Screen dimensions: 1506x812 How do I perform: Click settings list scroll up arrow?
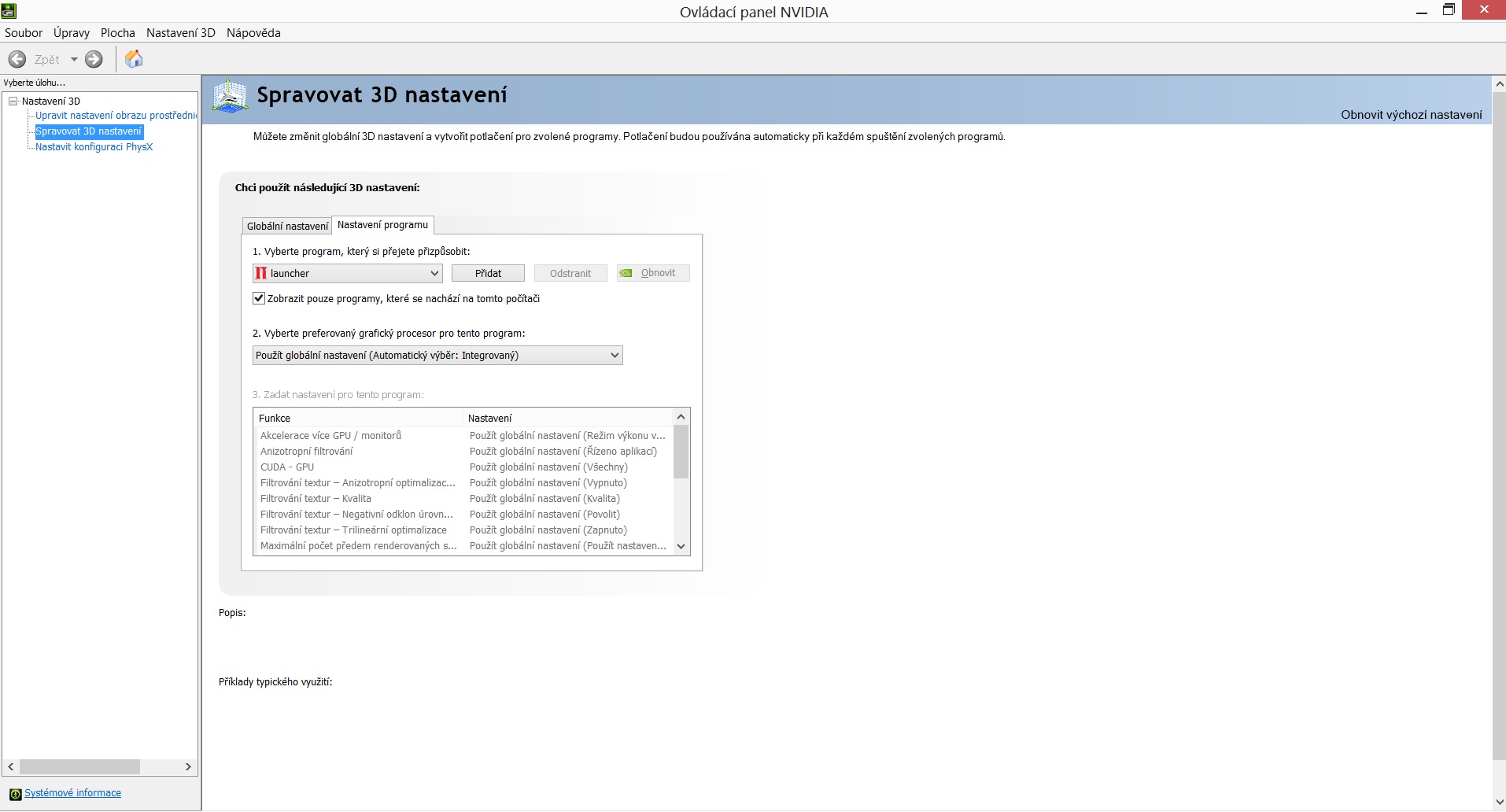click(x=681, y=417)
